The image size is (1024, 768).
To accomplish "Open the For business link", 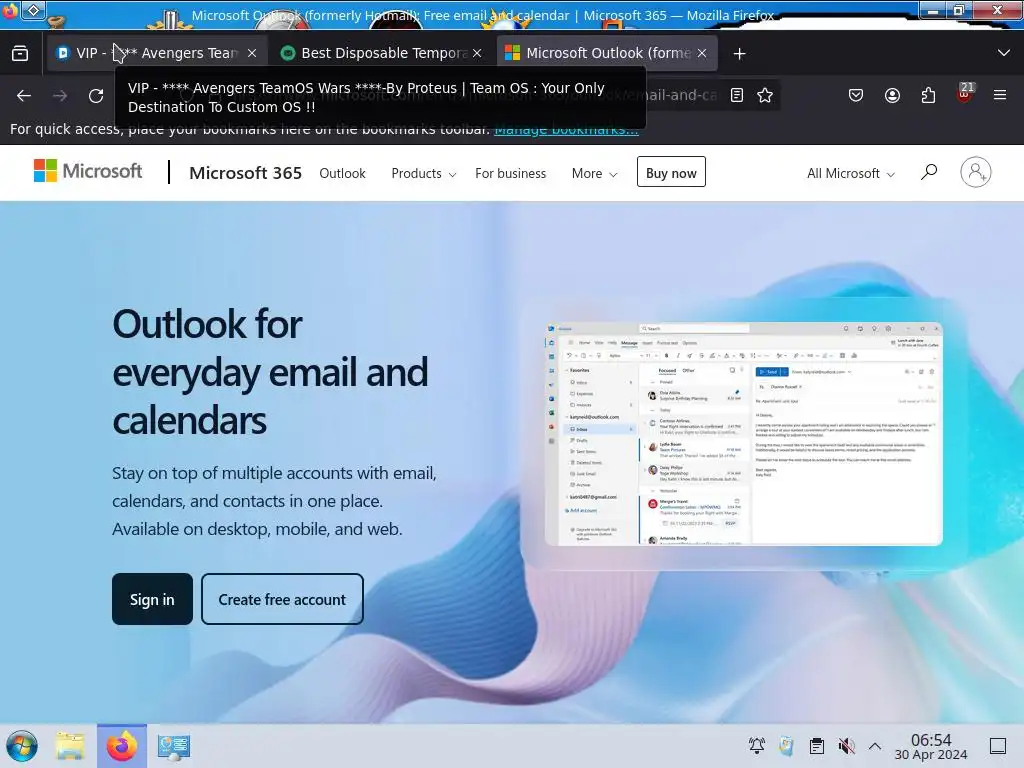I will [x=510, y=173].
